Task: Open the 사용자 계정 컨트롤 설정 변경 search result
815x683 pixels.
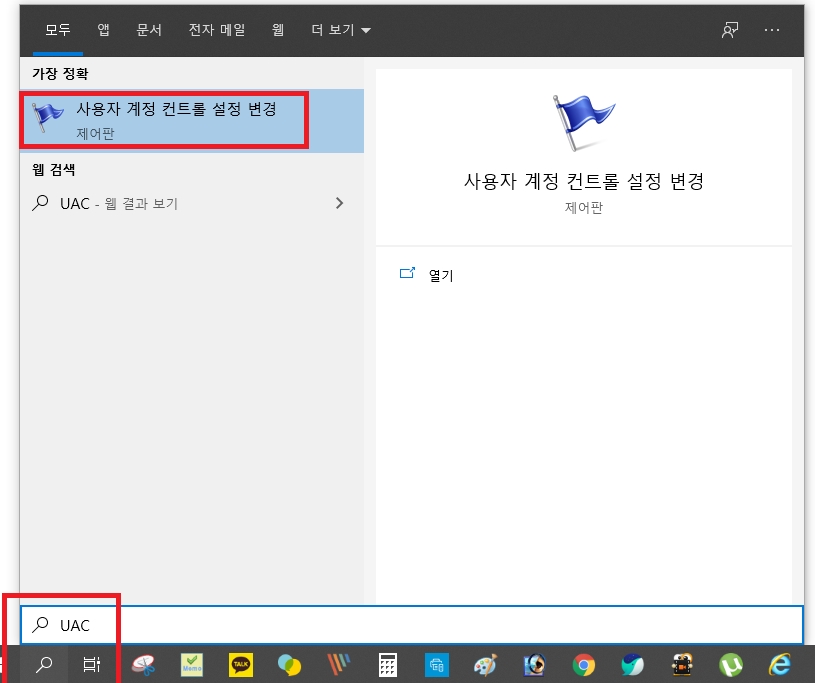Action: click(x=191, y=121)
